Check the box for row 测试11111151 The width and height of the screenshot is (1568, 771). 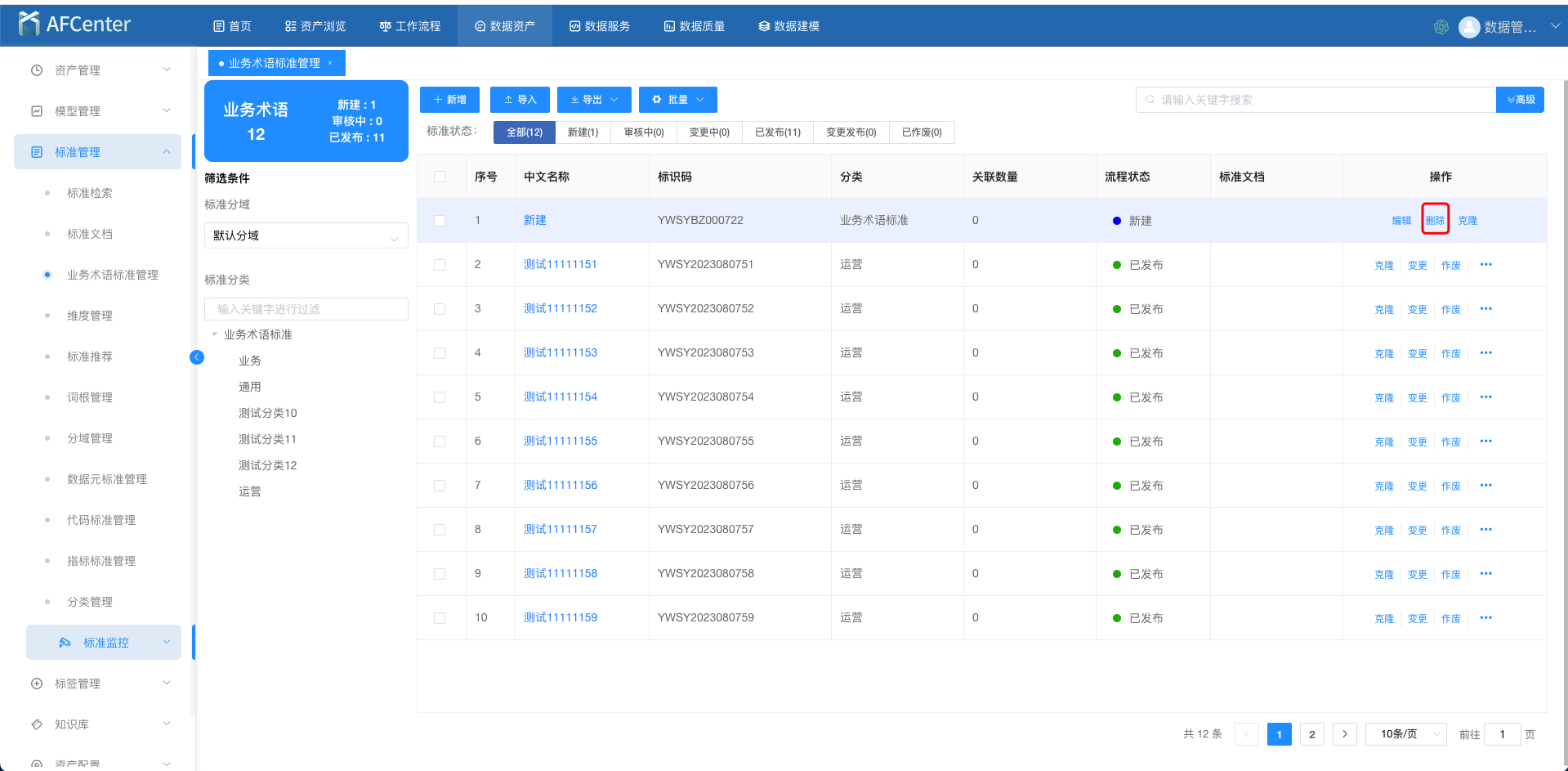click(x=440, y=265)
